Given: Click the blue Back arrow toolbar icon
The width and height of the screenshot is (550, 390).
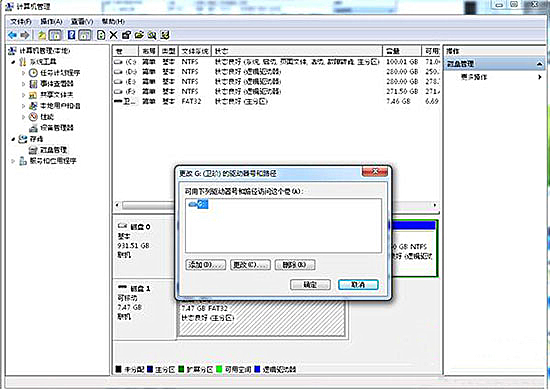Looking at the screenshot, I should [x=13, y=35].
